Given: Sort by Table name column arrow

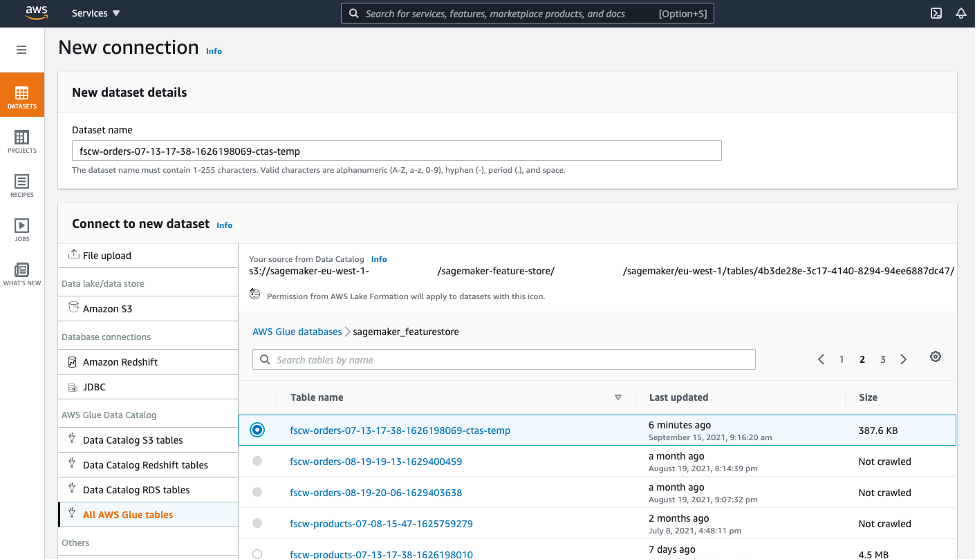Looking at the screenshot, I should click(x=618, y=397).
